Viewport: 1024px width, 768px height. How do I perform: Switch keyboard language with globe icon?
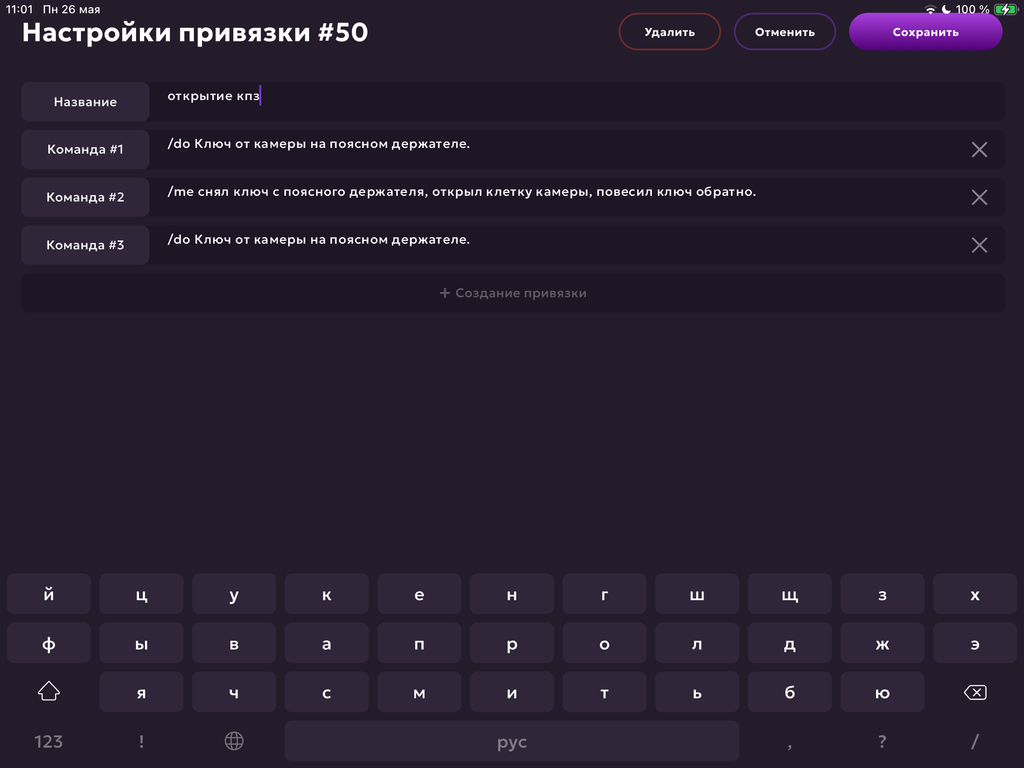click(x=234, y=741)
